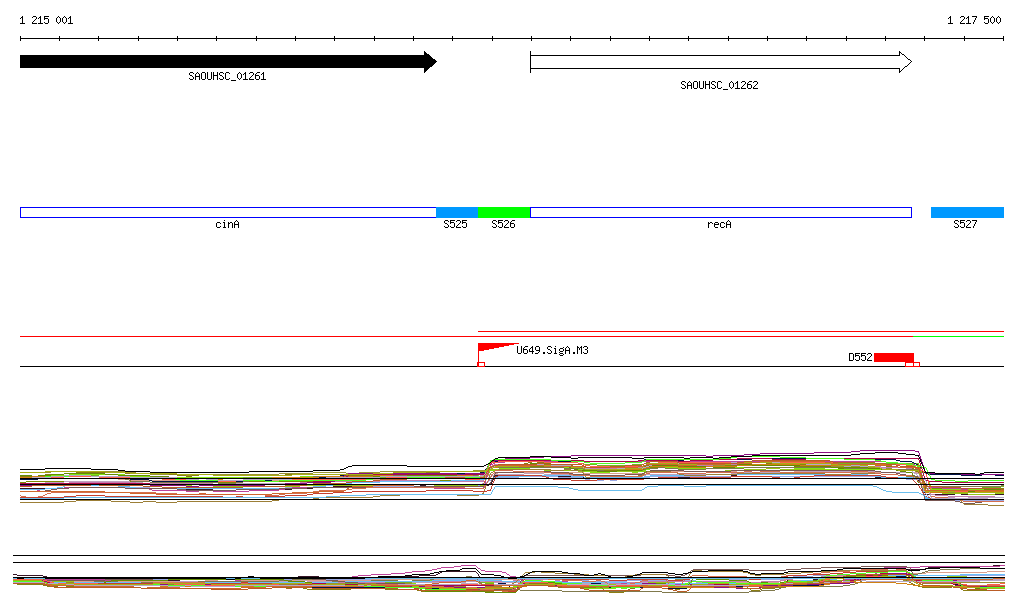This screenshot has height=611, width=1024.
Task: Click the U649.SigA.M3 text label
Action: [552, 350]
